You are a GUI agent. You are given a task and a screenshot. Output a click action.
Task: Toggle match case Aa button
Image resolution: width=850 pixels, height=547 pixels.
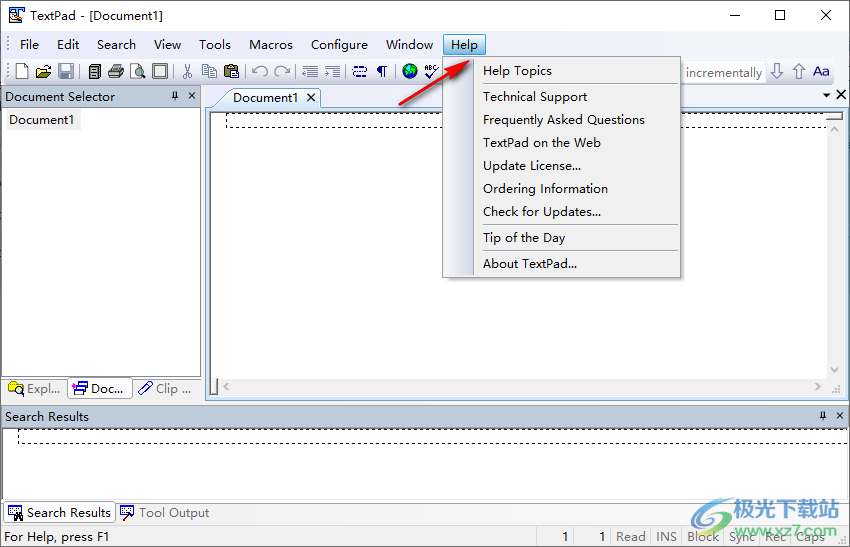click(x=821, y=71)
